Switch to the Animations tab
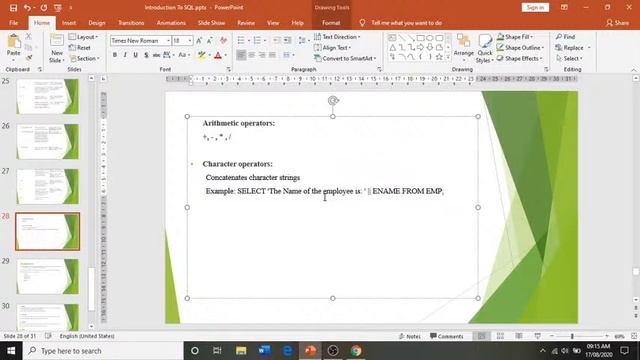The width and height of the screenshot is (640, 360). pyautogui.click(x=171, y=23)
